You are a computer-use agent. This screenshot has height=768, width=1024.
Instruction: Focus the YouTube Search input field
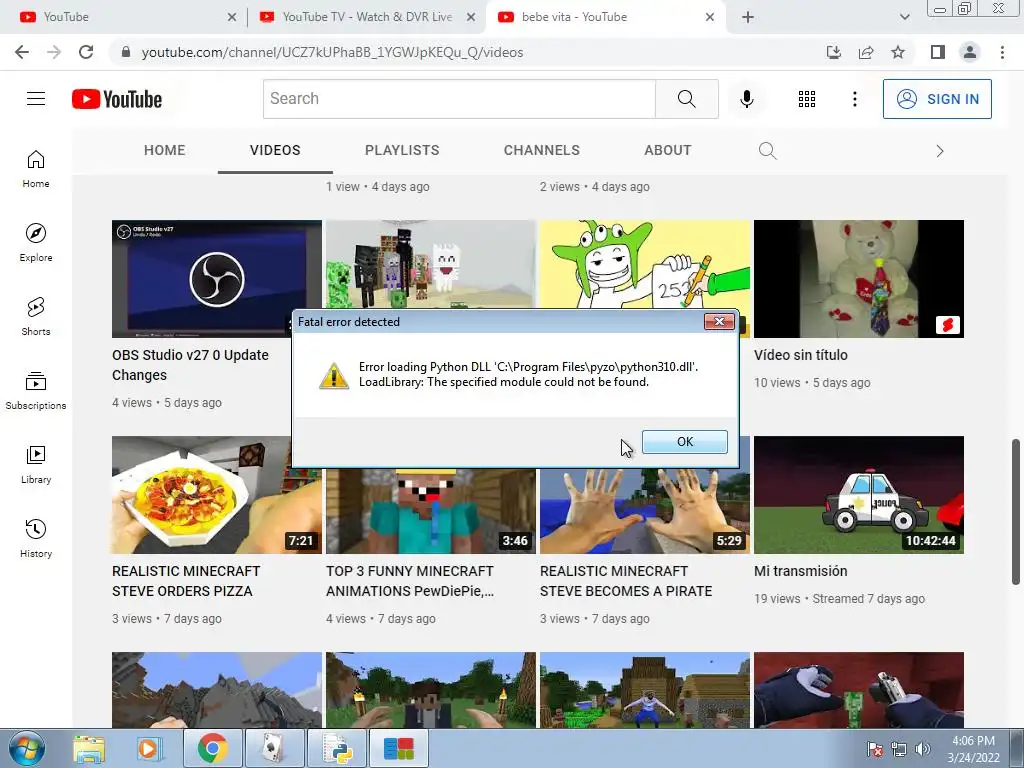click(459, 99)
